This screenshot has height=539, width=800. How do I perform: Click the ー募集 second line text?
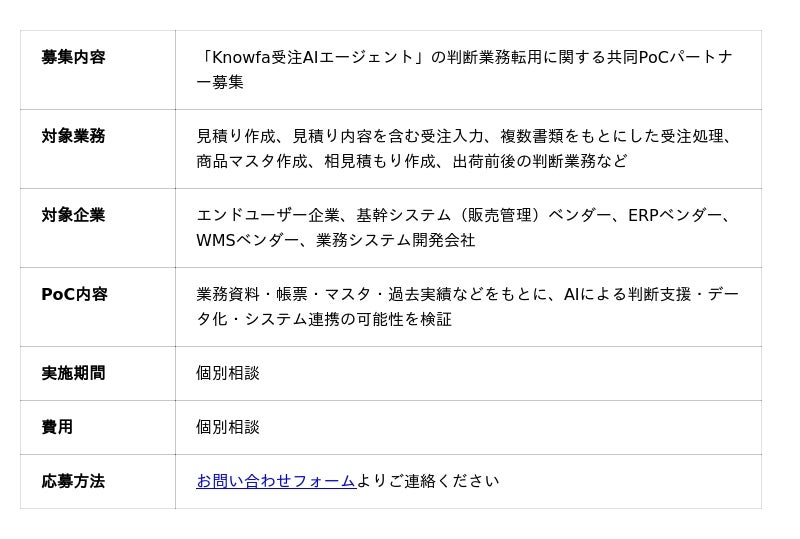pos(220,82)
